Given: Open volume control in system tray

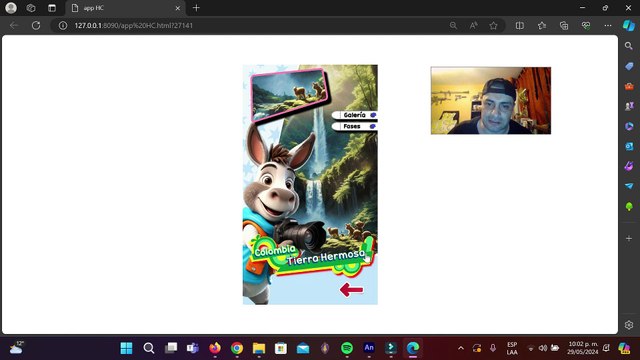Looking at the screenshot, I should [x=542, y=348].
